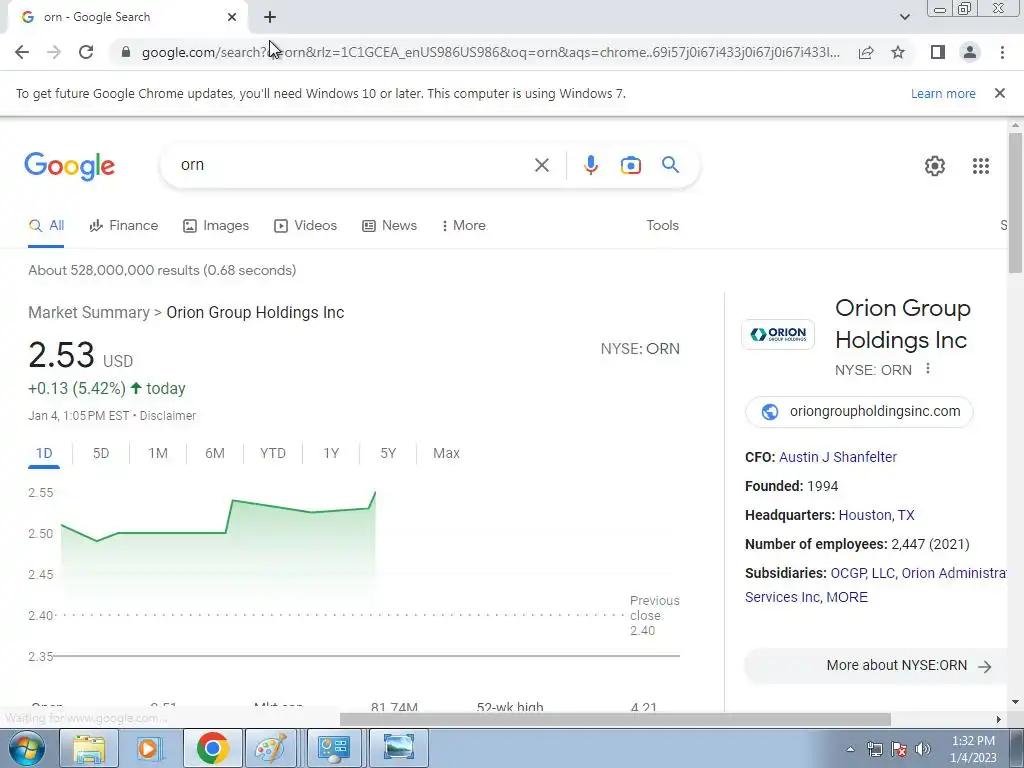Image resolution: width=1024 pixels, height=768 pixels.
Task: Click the Orion logo thumbnail
Action: [x=778, y=334]
